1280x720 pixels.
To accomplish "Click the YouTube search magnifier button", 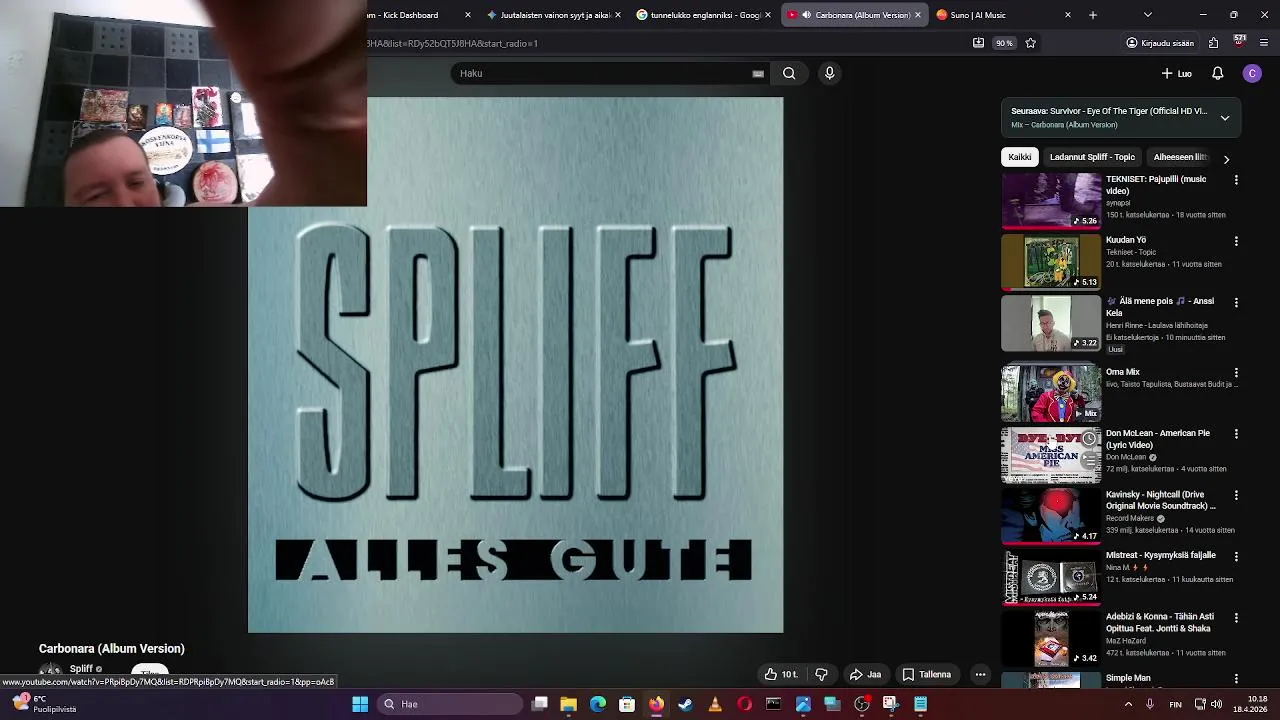I will click(789, 73).
